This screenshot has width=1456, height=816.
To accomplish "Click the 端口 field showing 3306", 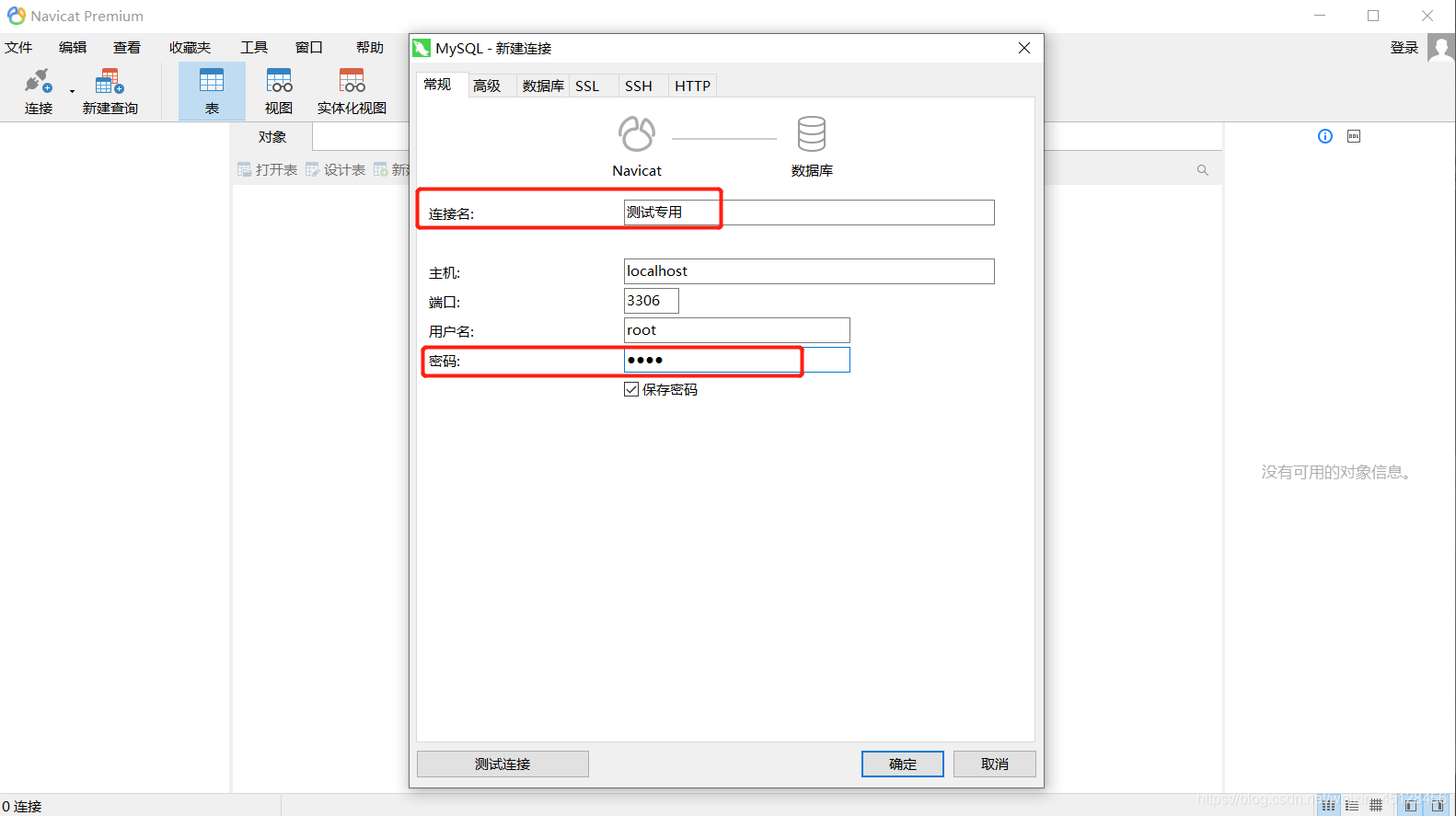I will click(652, 301).
